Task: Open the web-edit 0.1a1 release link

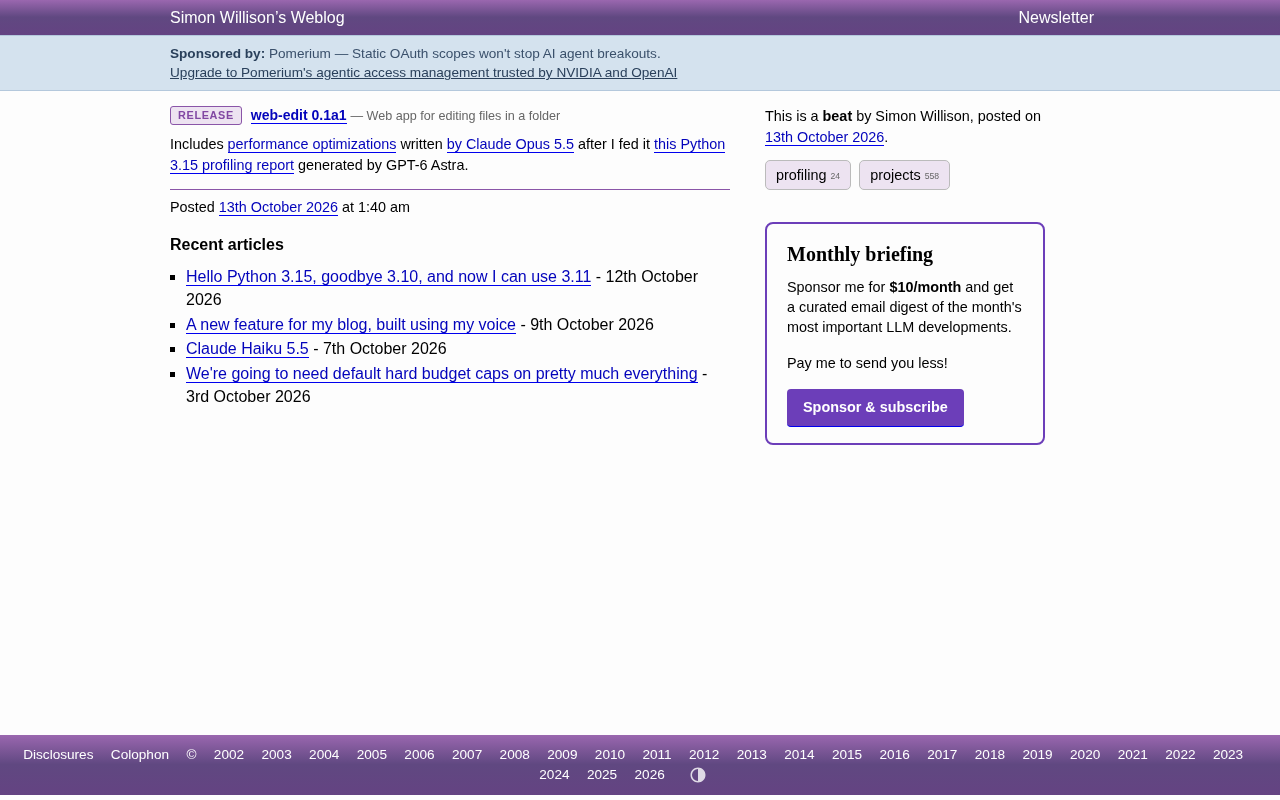Action: point(299,115)
